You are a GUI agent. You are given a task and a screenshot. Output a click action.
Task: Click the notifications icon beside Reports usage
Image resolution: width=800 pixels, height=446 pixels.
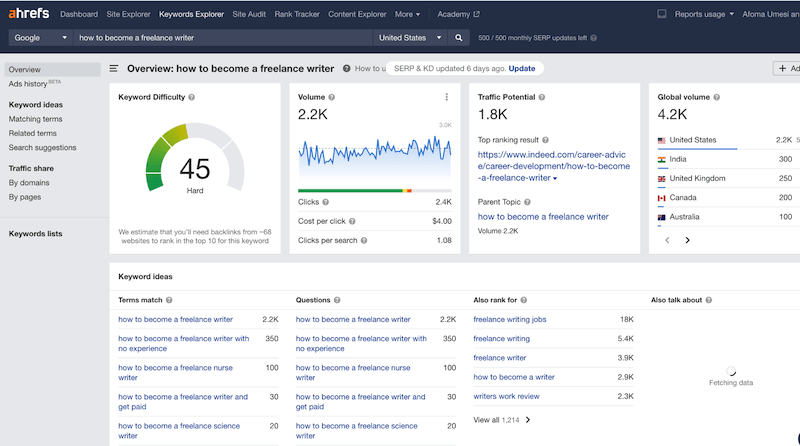[662, 14]
